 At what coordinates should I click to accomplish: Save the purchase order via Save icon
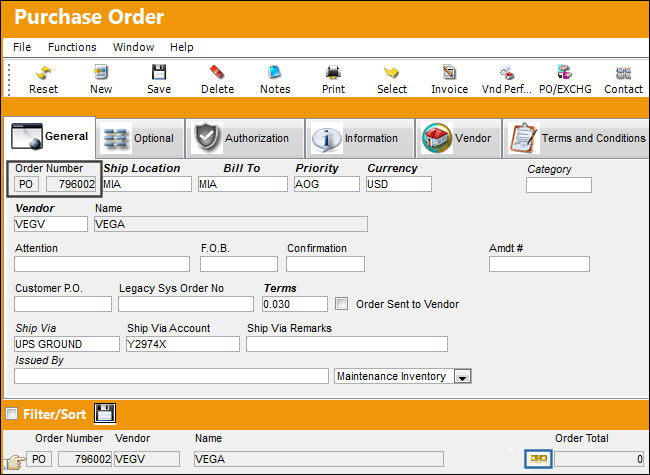pos(159,73)
